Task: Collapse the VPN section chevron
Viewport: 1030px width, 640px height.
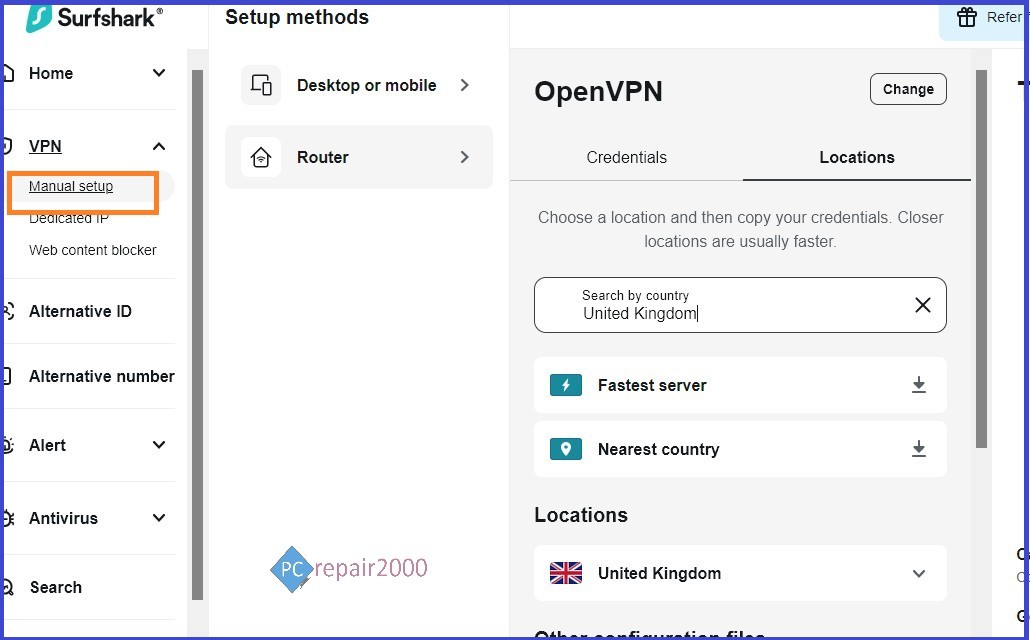Action: 159,146
